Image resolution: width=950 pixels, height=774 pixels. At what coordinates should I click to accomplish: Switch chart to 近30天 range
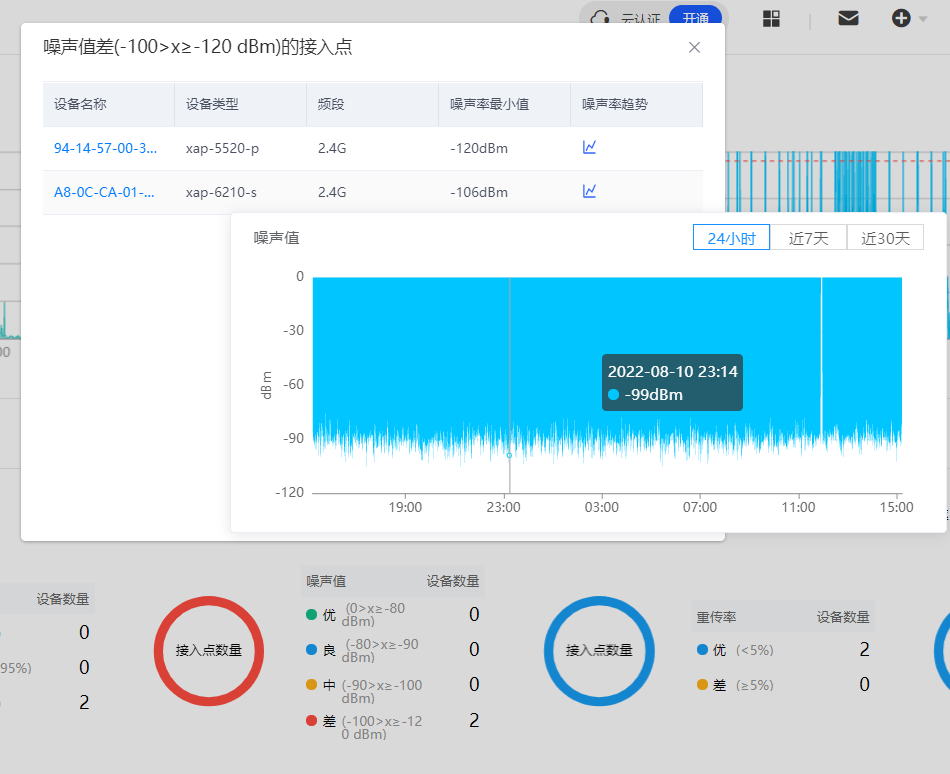885,238
